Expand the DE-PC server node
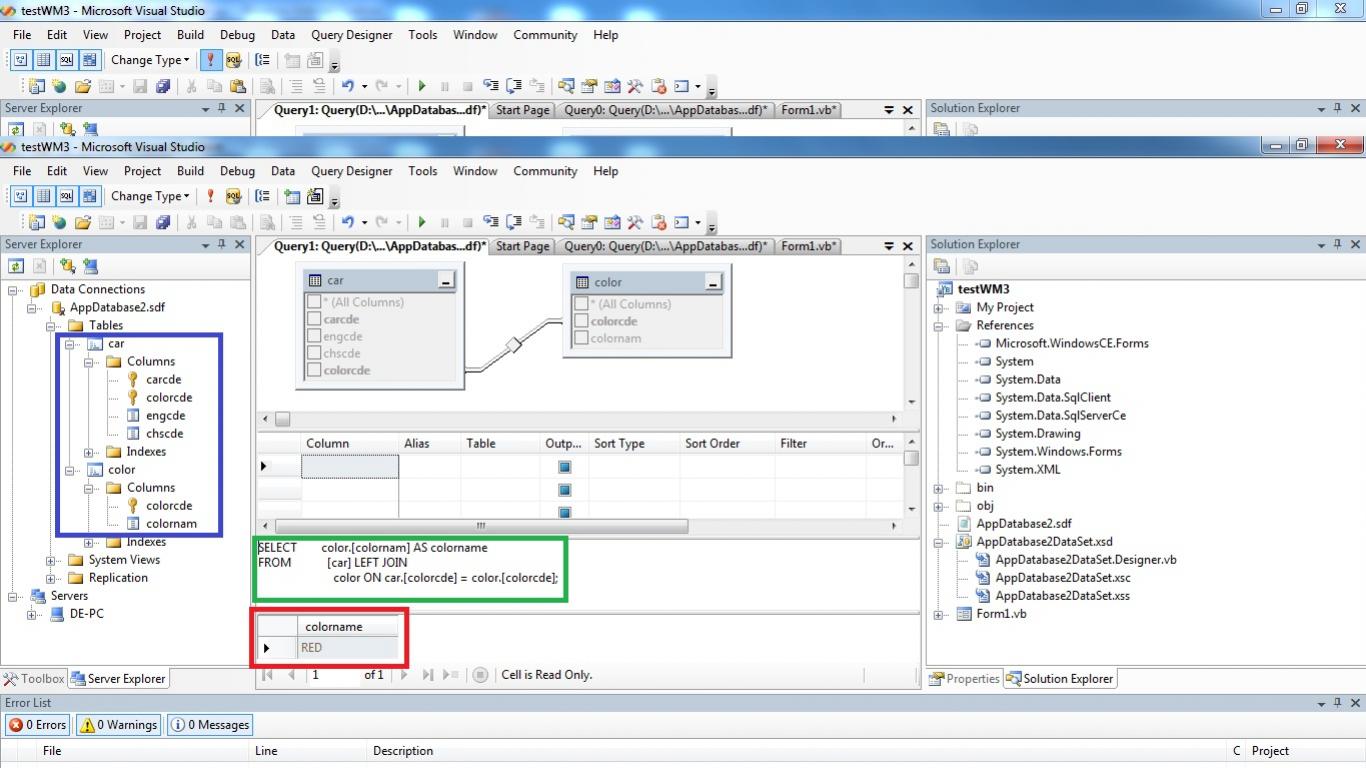The width and height of the screenshot is (1366, 768). [33, 614]
